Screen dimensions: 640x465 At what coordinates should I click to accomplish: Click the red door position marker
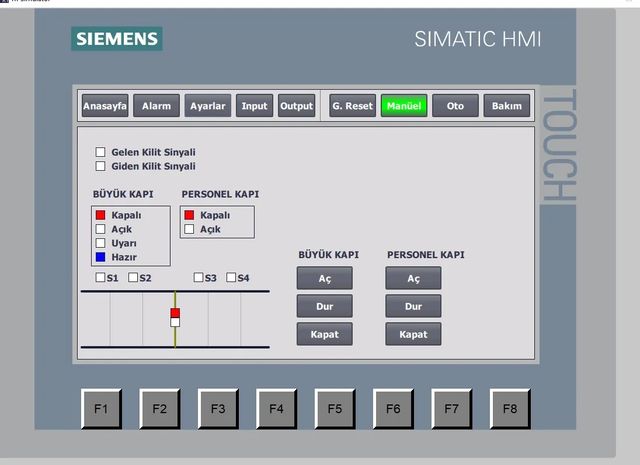175,313
